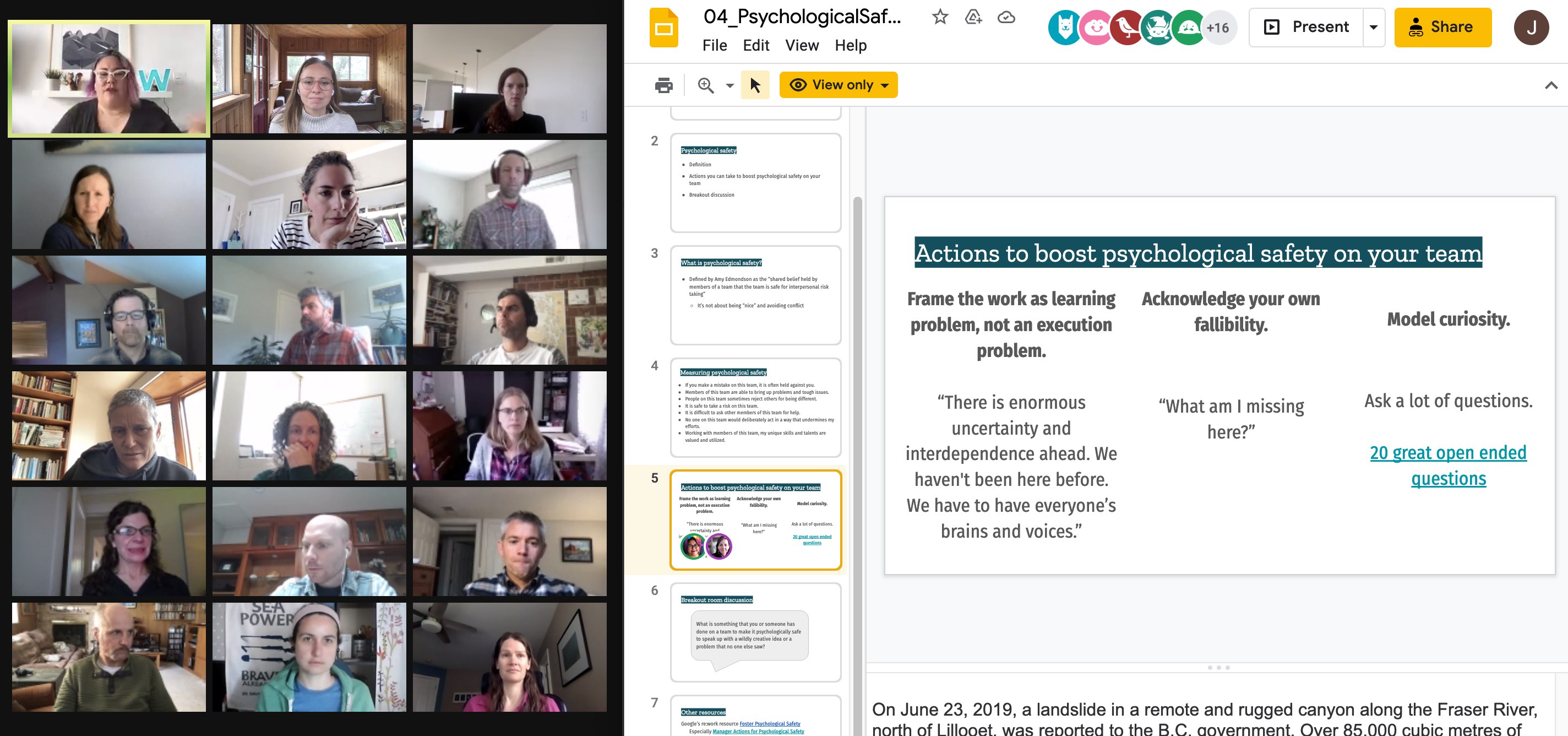Select slide 4 Measuring psychological safety thumbnail
The width and height of the screenshot is (1568, 736).
755,408
